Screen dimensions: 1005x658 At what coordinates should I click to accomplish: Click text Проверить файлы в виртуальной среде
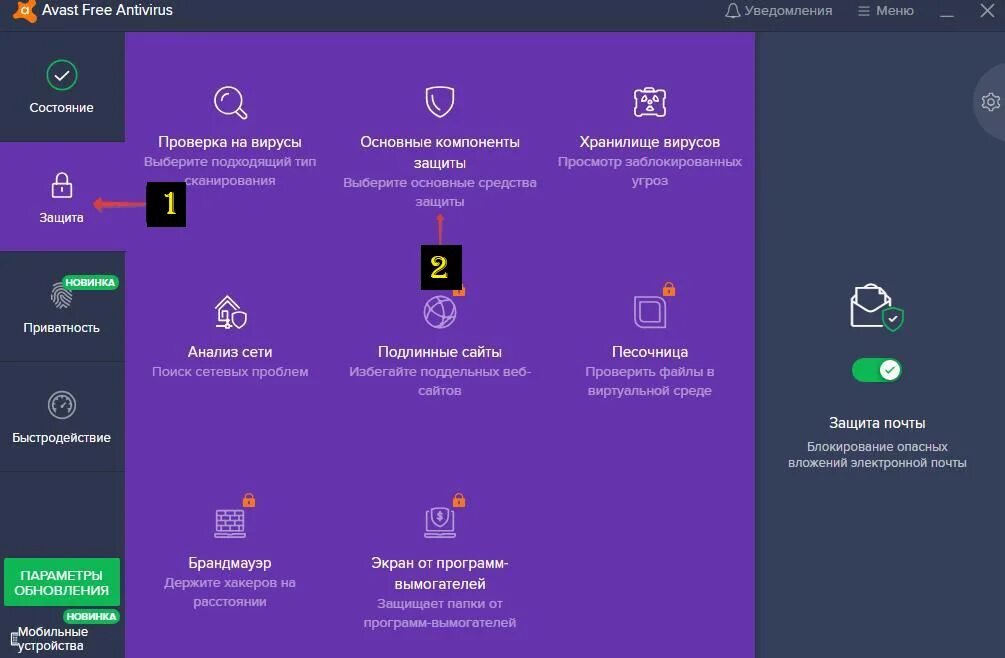point(649,381)
